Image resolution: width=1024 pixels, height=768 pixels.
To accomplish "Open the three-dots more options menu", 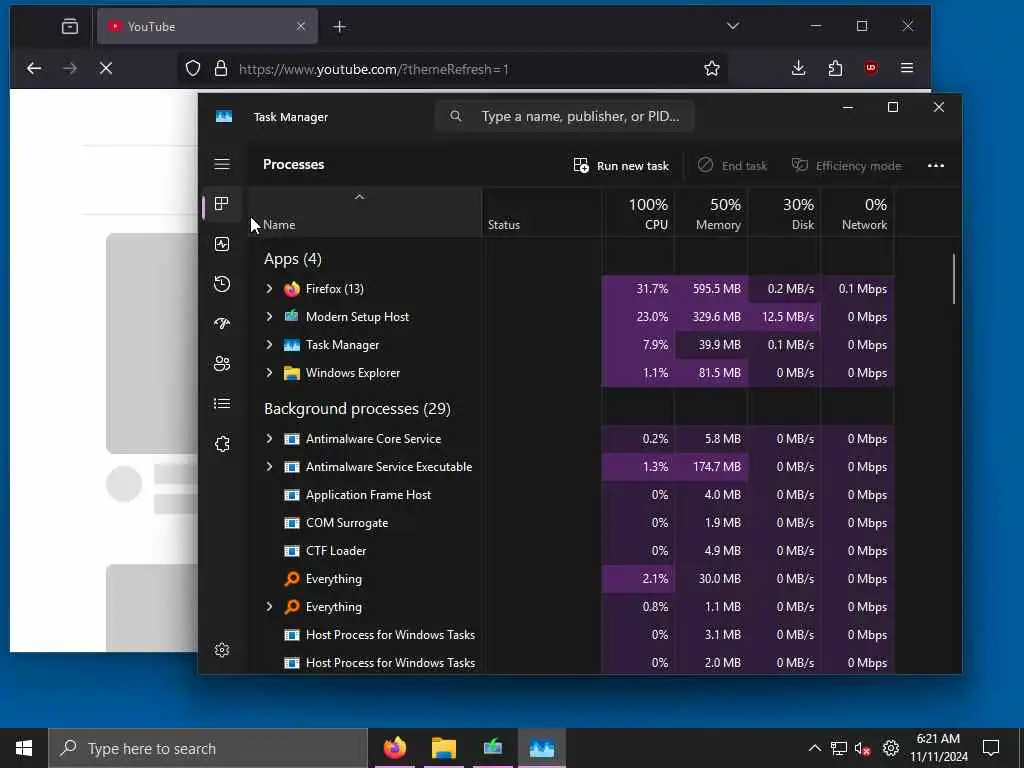I will [936, 165].
